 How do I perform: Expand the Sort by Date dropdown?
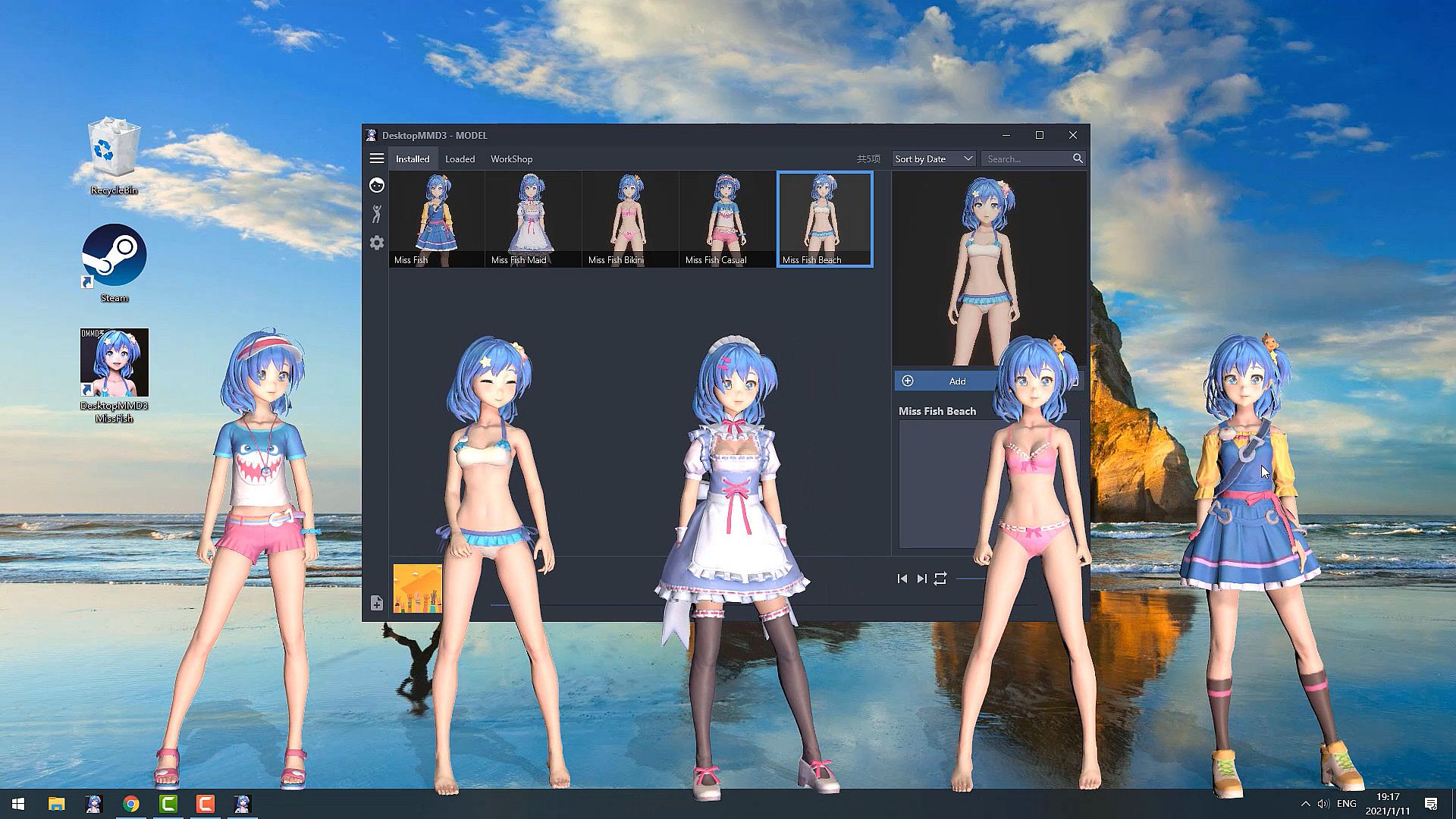click(x=933, y=158)
